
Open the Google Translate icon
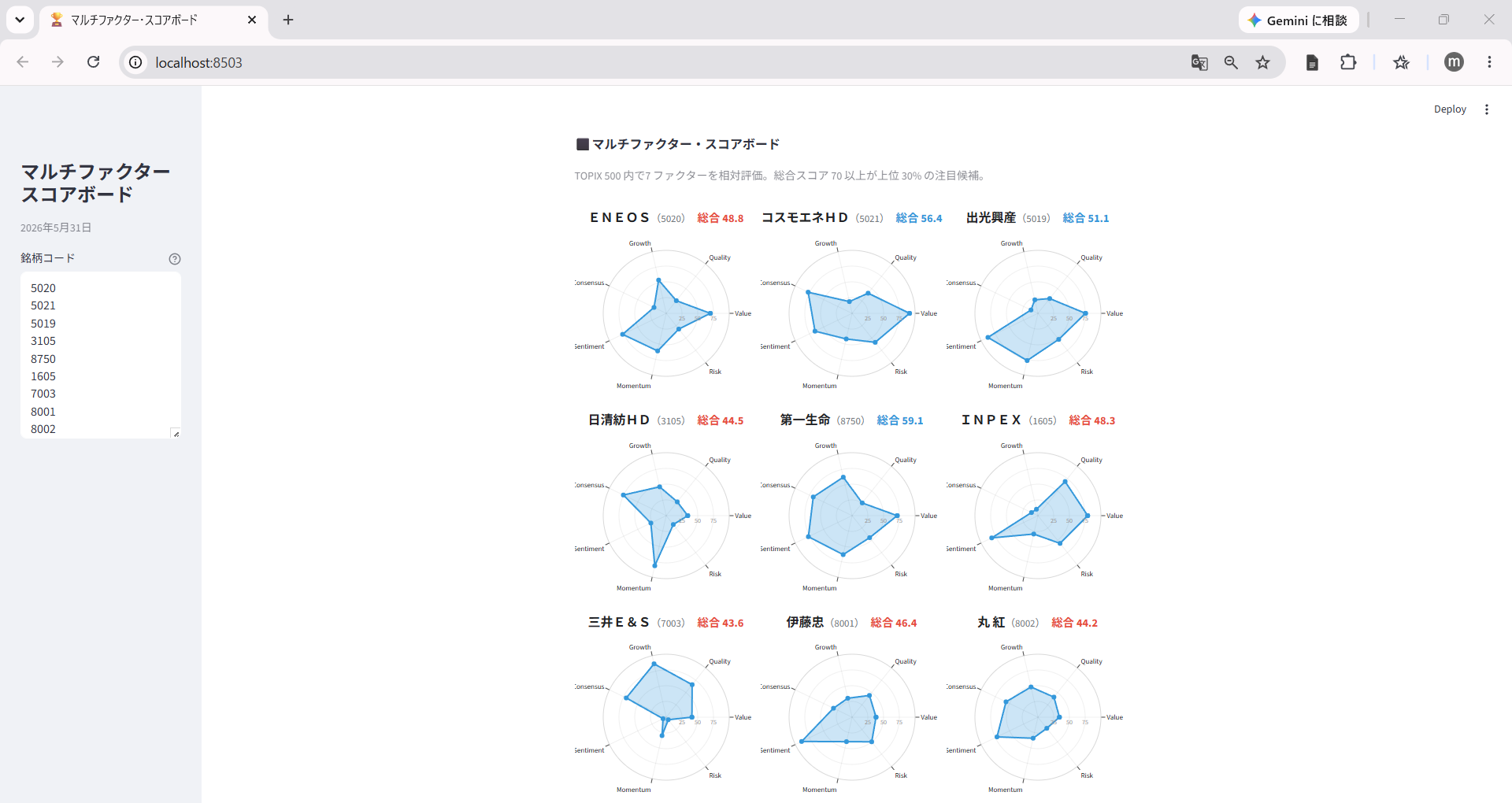[x=1199, y=62]
